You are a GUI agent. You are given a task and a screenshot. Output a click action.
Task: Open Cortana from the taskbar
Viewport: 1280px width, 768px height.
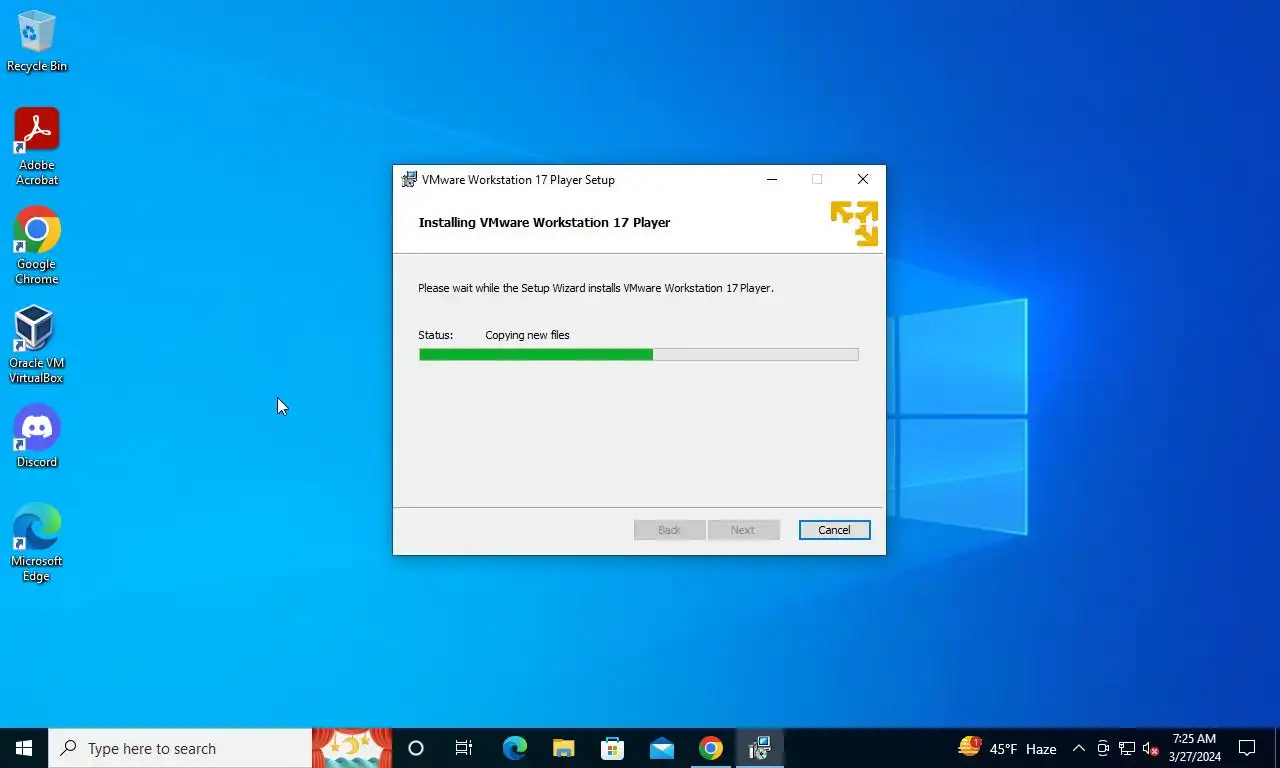coord(416,748)
